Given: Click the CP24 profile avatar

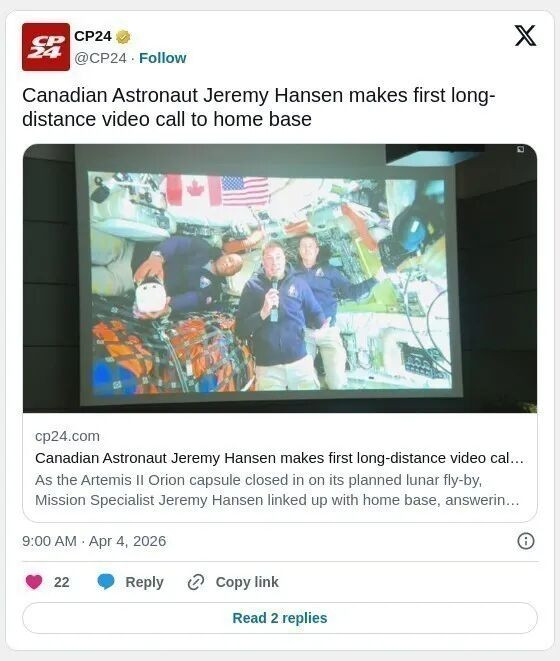Looking at the screenshot, I should click(x=46, y=47).
